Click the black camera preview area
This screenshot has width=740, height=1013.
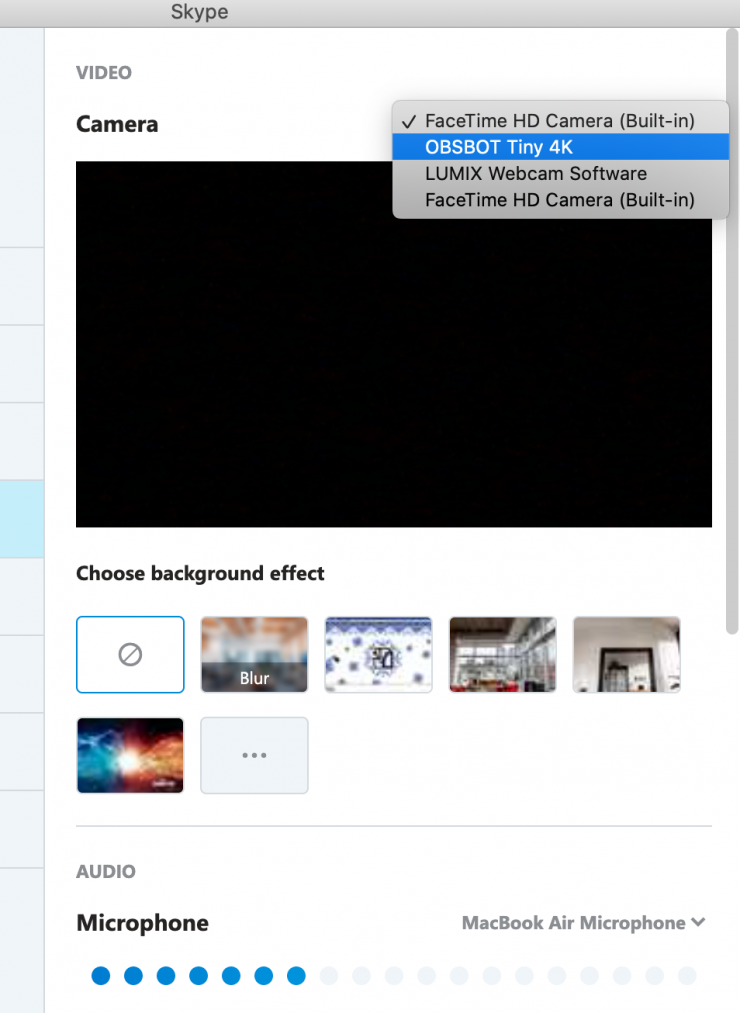[393, 380]
